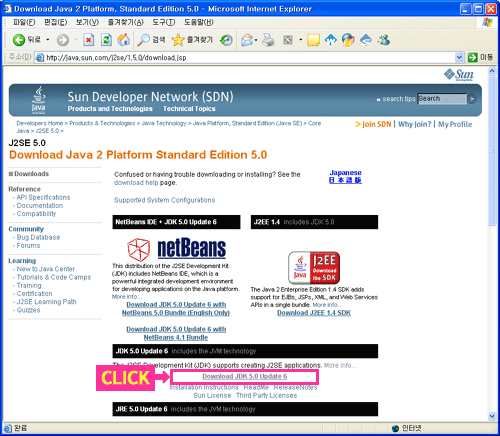500x436 pixels.
Task: Click Download J2EE 1.4 SDK link
Action: (x=314, y=313)
